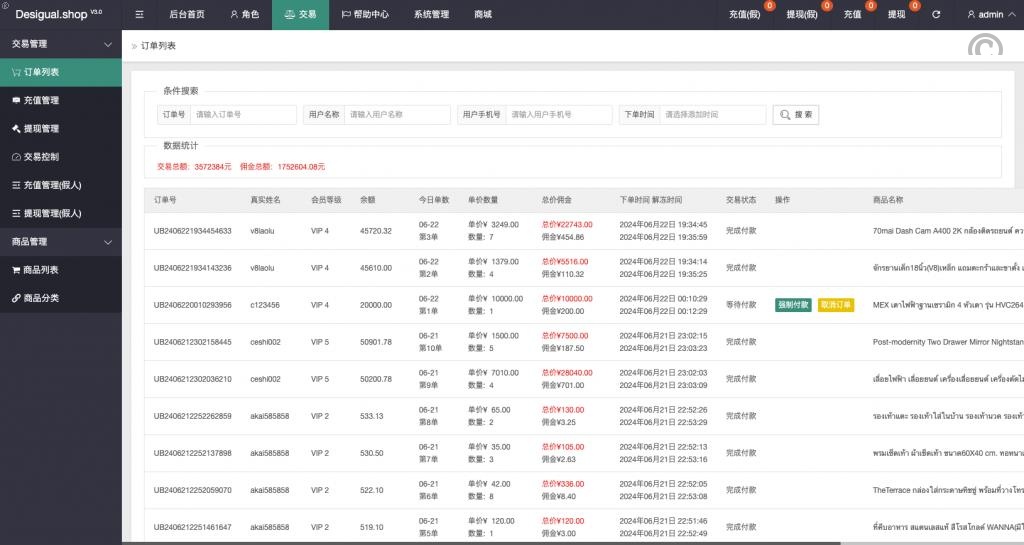The image size is (1024, 545).
Task: Open the 系统管理 top menu
Action: pos(431,15)
